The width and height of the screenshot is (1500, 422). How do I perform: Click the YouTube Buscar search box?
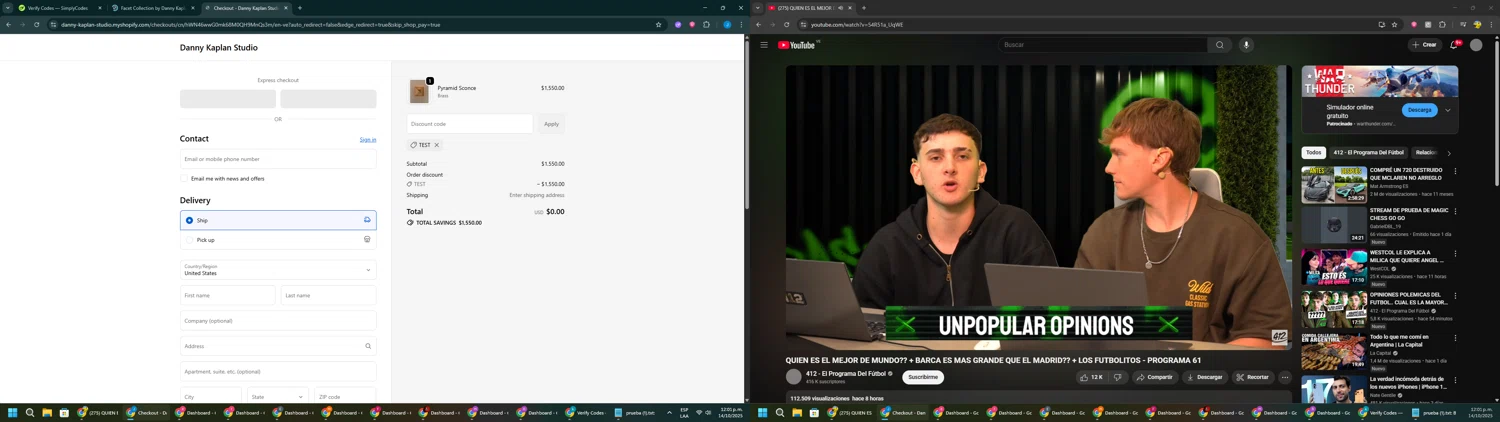click(x=1102, y=45)
